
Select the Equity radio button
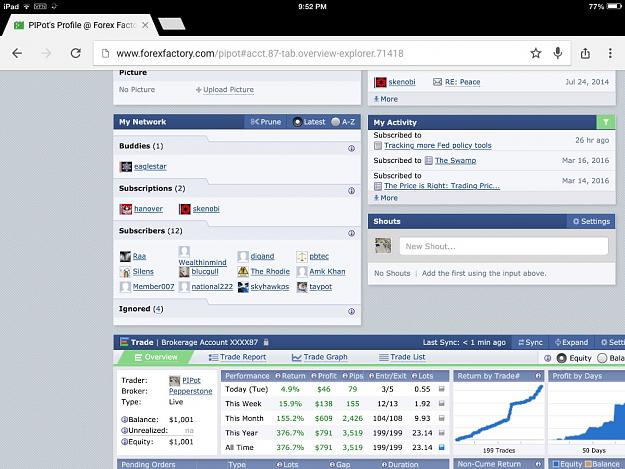point(561,358)
